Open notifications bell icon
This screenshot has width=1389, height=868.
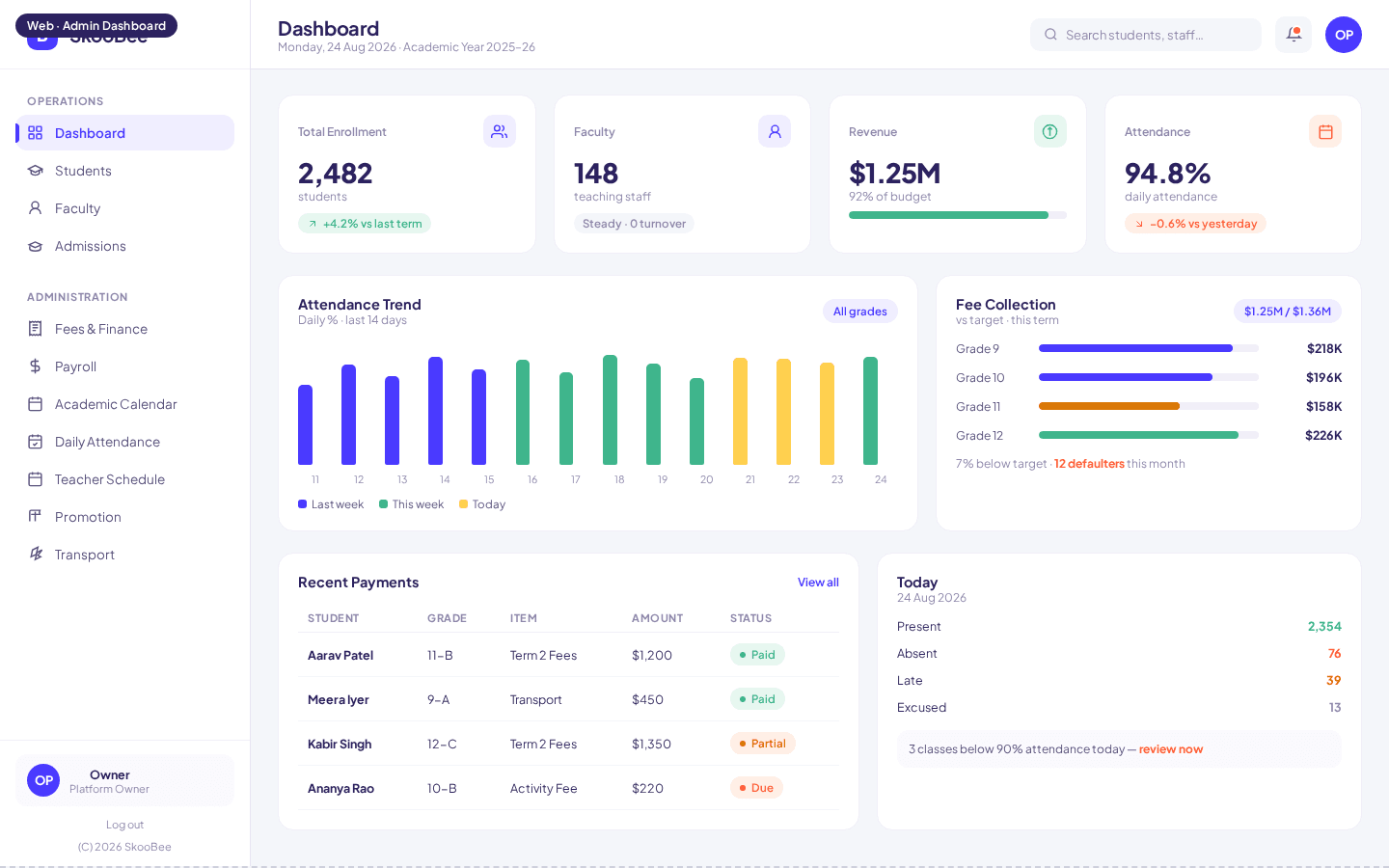tap(1294, 35)
